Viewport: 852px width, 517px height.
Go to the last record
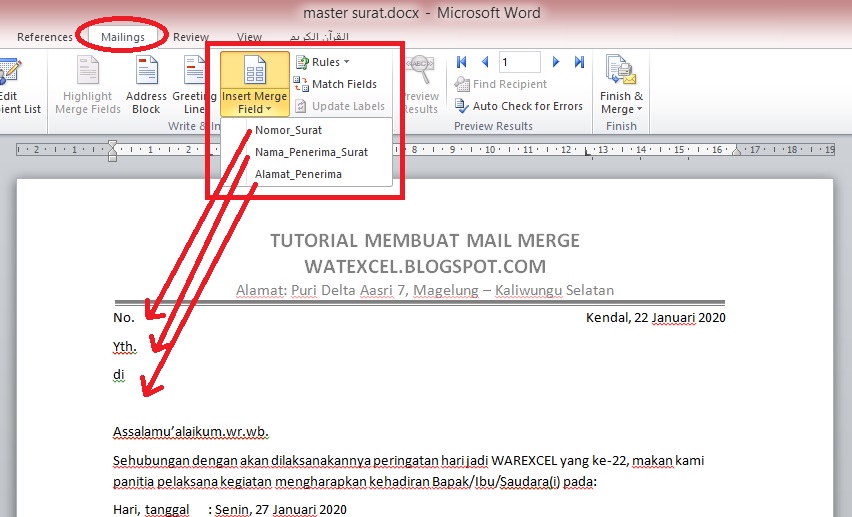[579, 62]
